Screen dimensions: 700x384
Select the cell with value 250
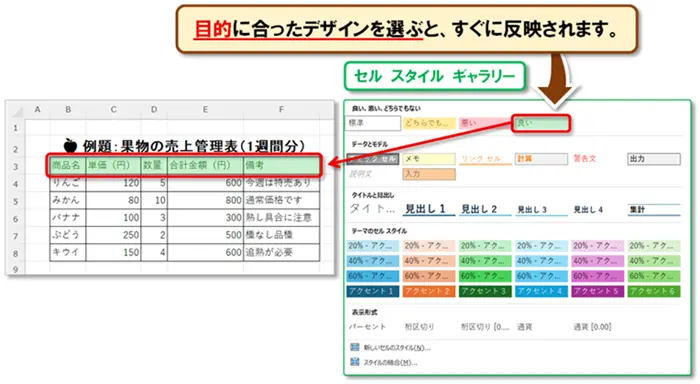coord(113,235)
